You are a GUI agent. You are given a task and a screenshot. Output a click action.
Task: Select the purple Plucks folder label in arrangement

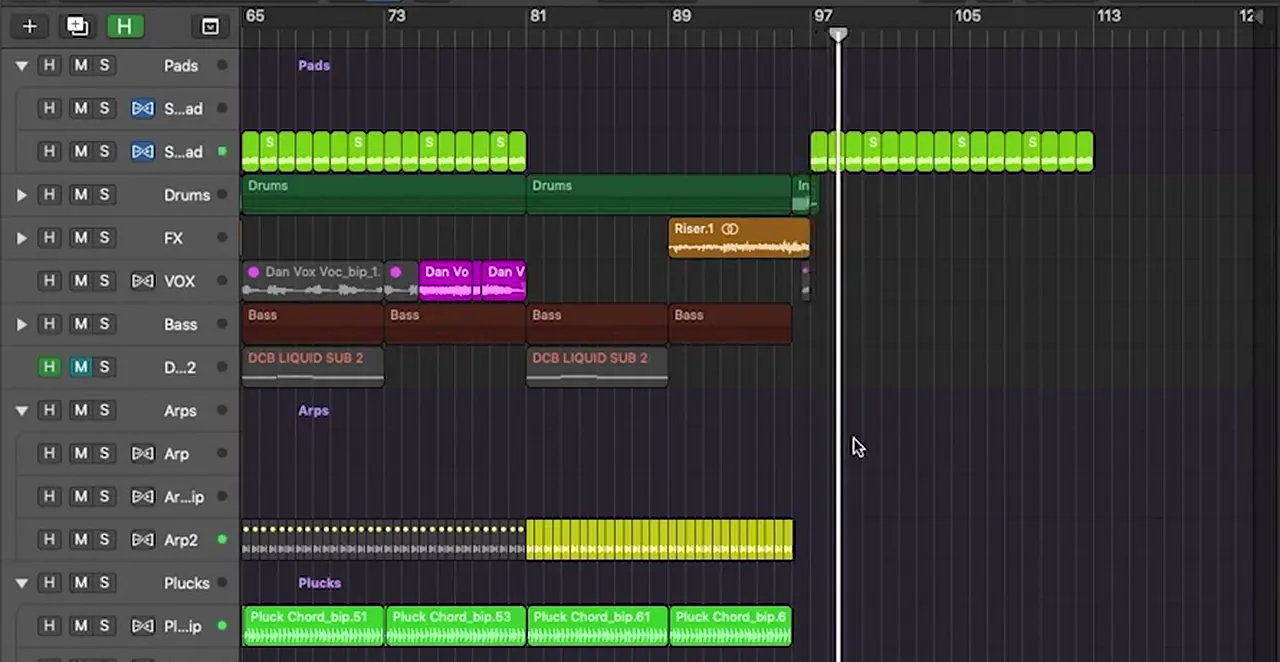(x=319, y=582)
